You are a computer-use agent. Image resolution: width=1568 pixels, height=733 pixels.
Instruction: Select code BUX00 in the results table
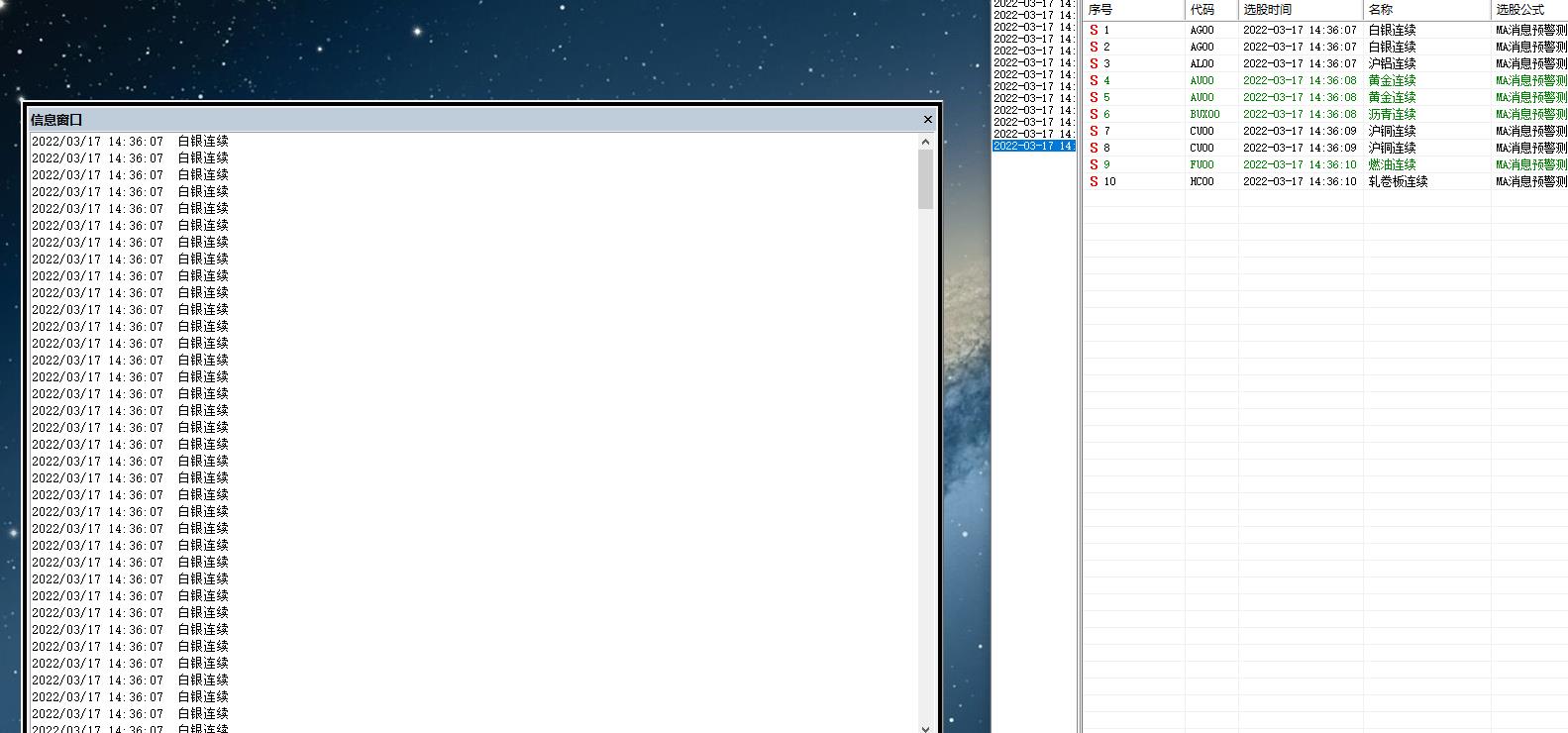(x=1204, y=114)
